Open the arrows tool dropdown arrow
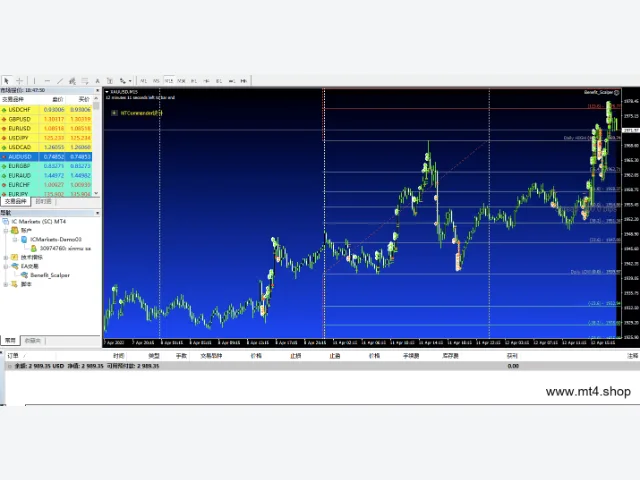This screenshot has height=480, width=640. [x=130, y=81]
